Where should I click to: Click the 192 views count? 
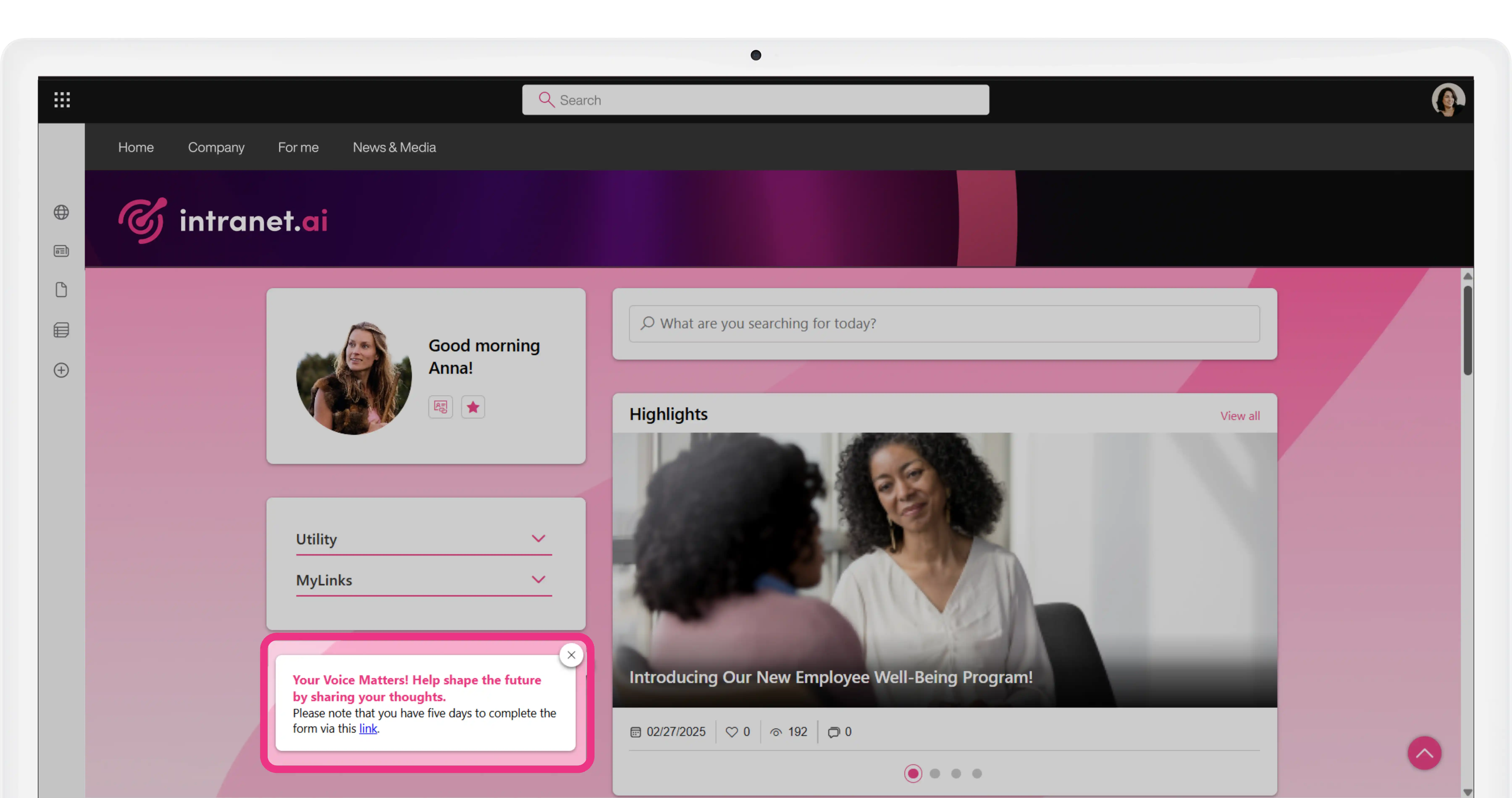pos(798,732)
